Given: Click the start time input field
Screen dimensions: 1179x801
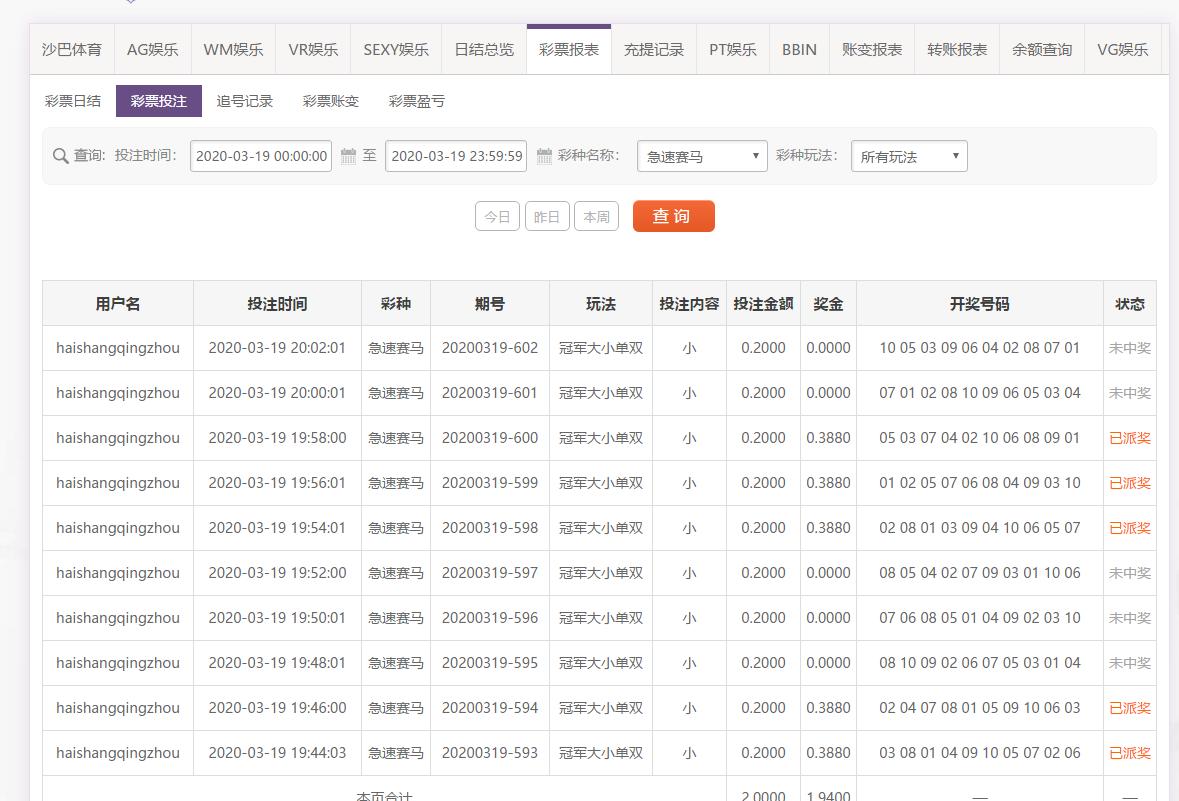Looking at the screenshot, I should tap(261, 156).
